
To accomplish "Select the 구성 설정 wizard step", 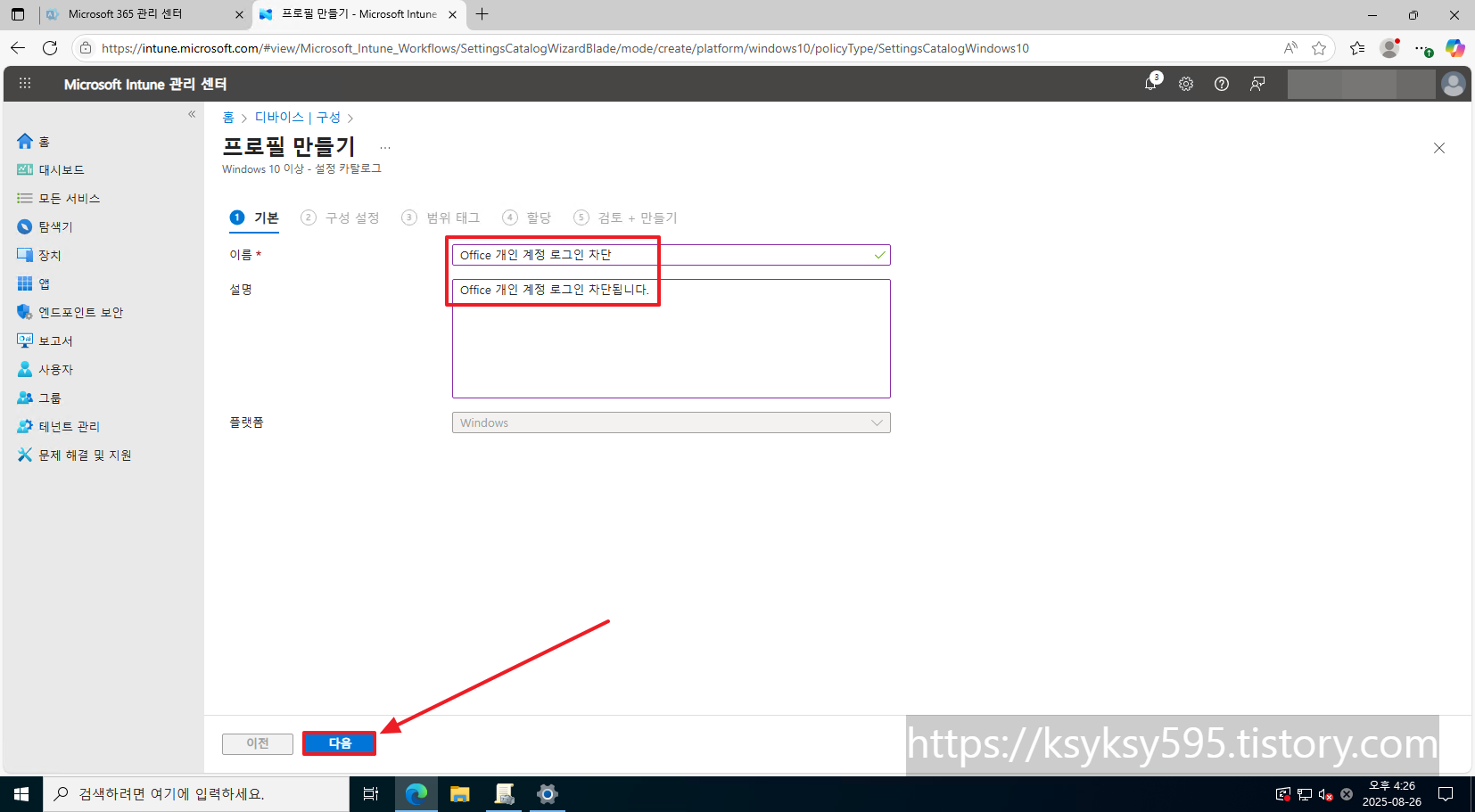I will coord(340,217).
